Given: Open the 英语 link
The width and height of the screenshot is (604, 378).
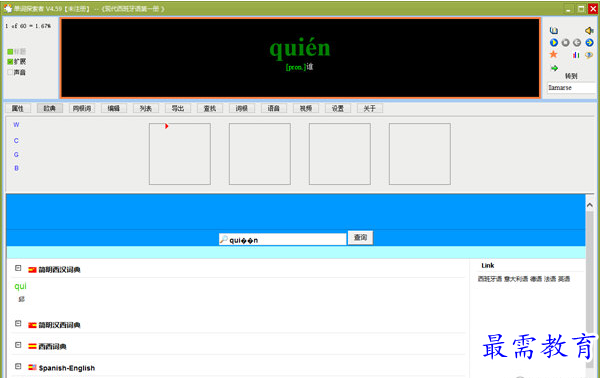Looking at the screenshot, I should [564, 279].
